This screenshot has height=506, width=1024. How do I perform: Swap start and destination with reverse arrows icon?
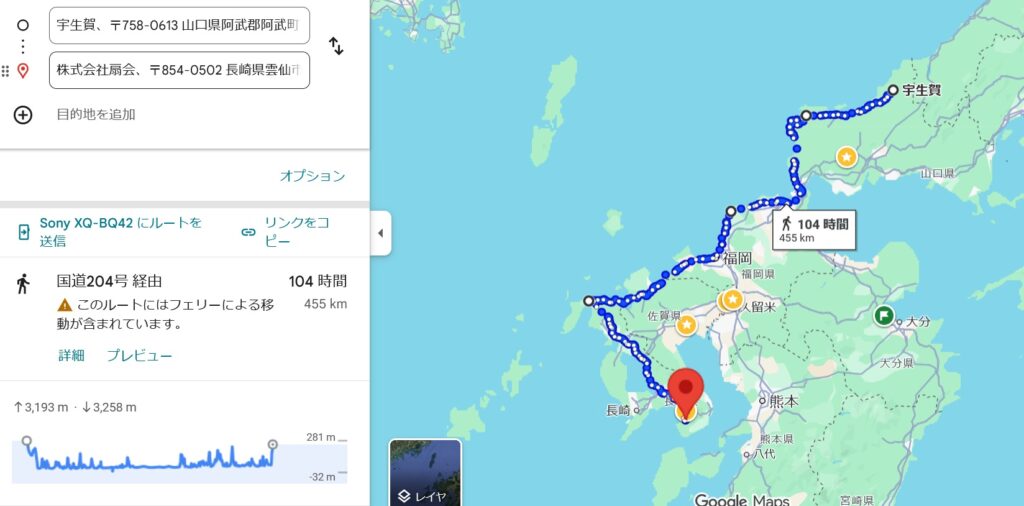tap(336, 46)
